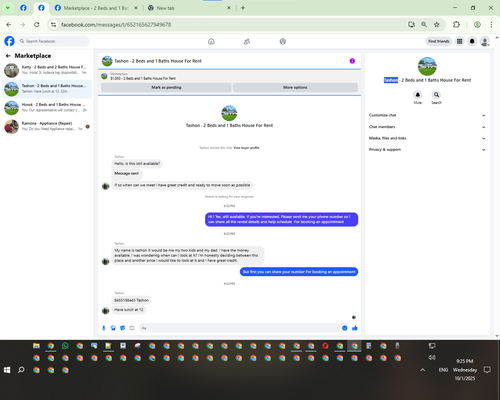Choose a sticker from the composer
The width and height of the screenshot is (500, 400).
click(122, 328)
